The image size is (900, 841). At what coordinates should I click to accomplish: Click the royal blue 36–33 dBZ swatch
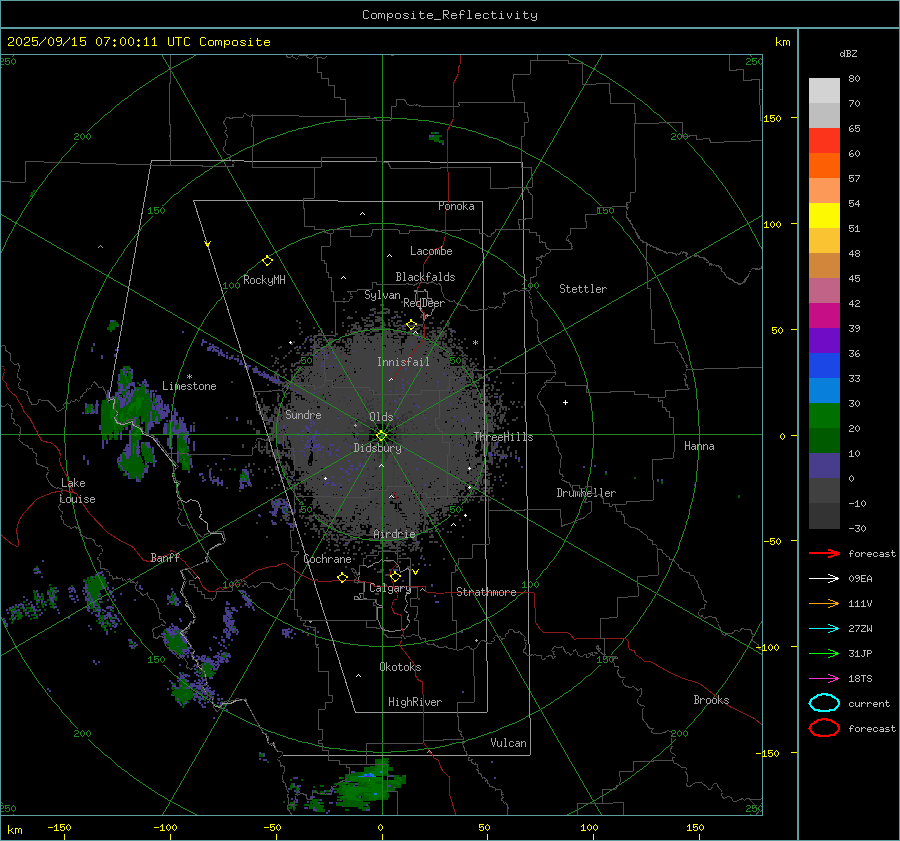(x=824, y=366)
